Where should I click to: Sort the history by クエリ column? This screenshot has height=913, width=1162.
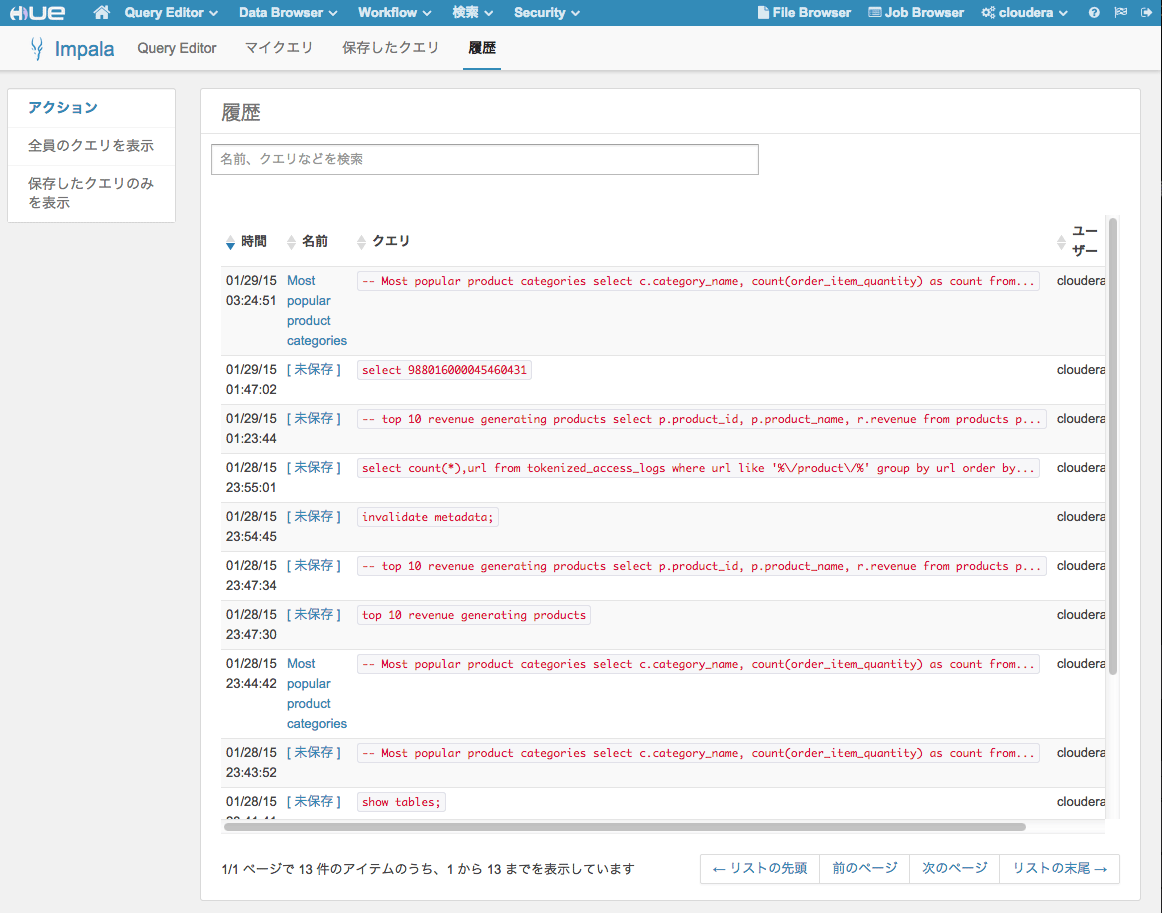383,241
